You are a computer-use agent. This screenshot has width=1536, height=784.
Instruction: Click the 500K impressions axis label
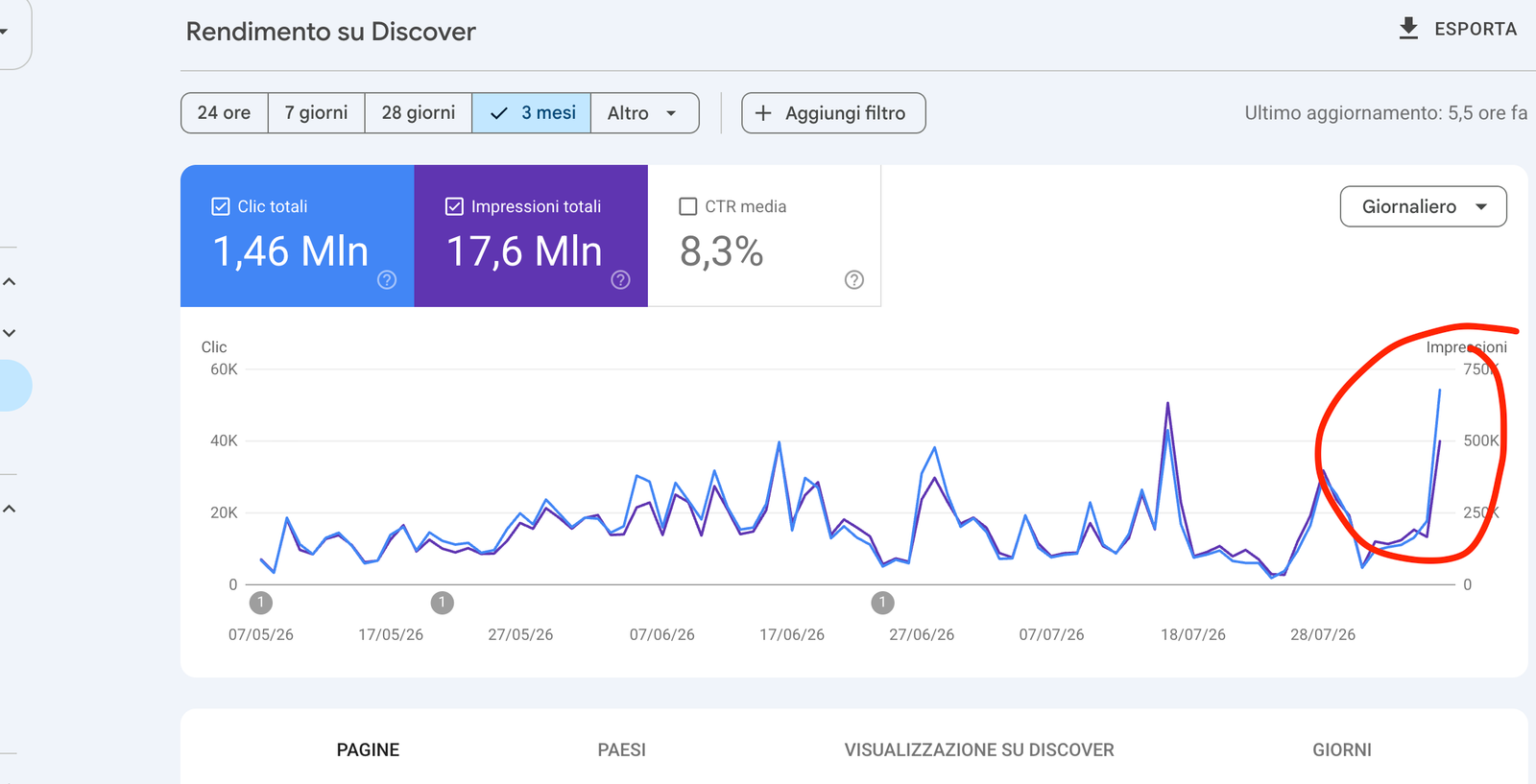pos(1481,440)
